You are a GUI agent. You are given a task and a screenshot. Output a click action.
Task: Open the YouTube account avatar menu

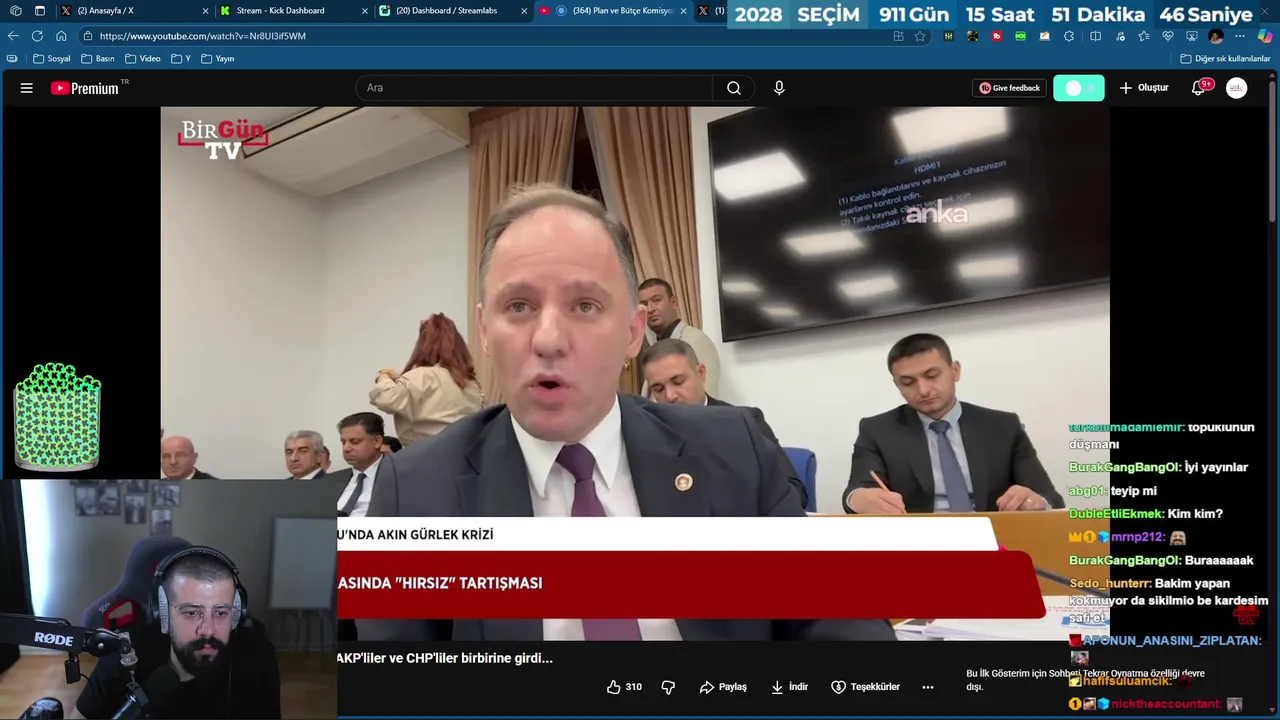pos(1237,88)
